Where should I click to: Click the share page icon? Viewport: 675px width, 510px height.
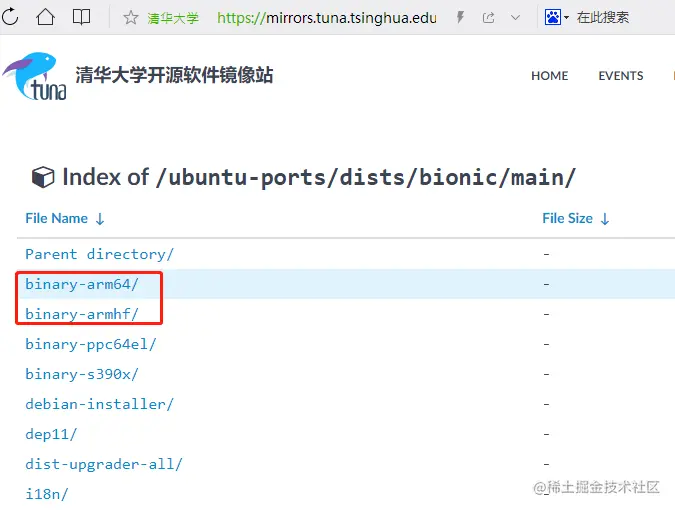click(488, 18)
